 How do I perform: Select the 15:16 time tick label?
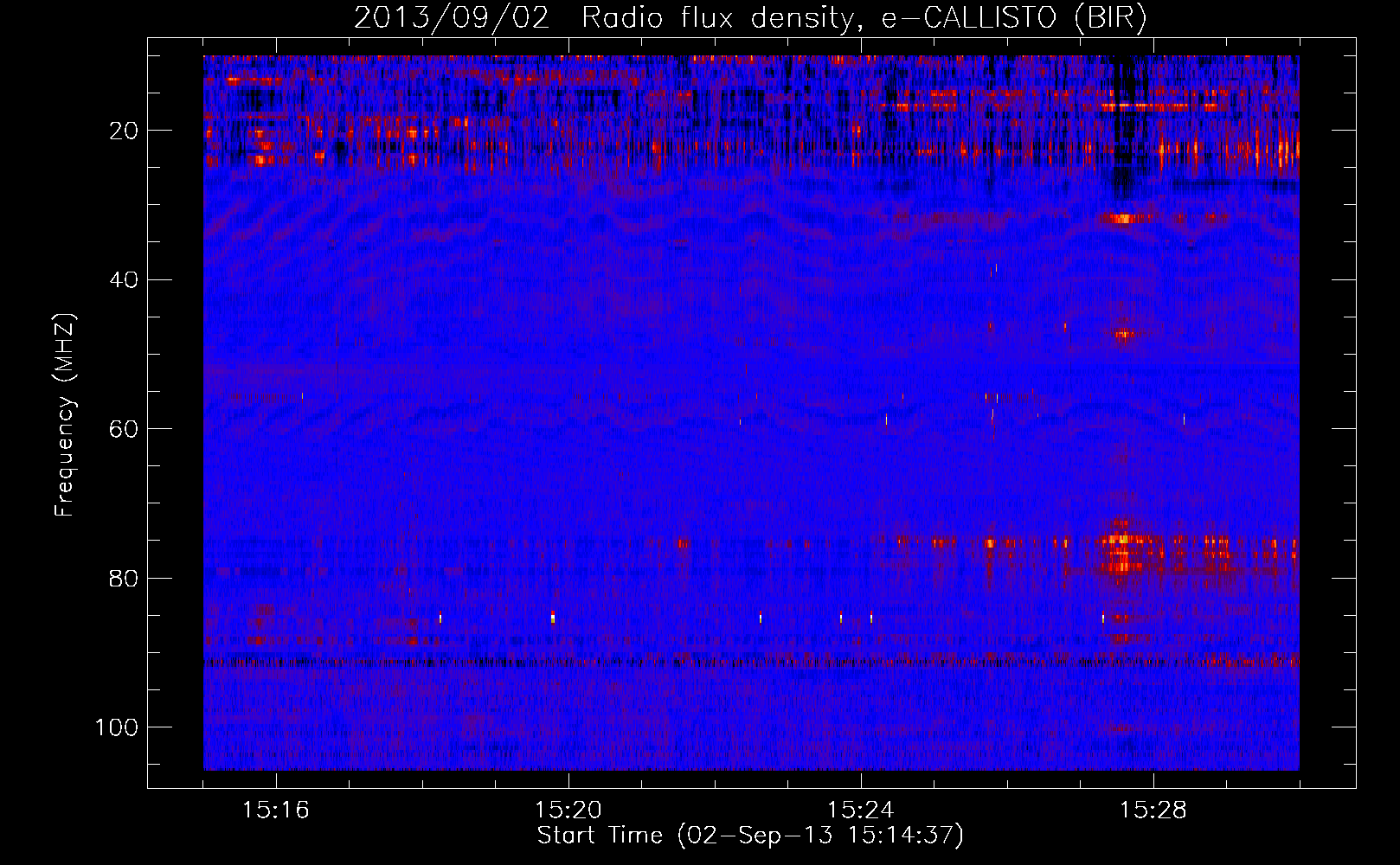276,811
